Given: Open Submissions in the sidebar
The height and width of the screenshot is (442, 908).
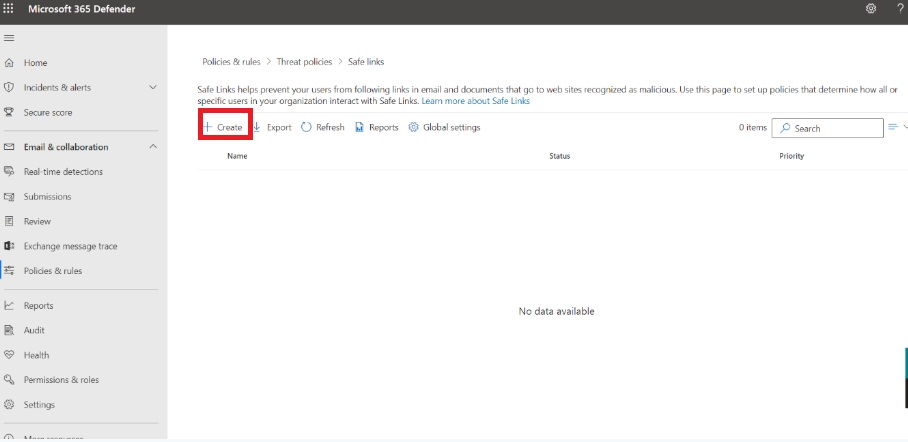Looking at the screenshot, I should [47, 196].
